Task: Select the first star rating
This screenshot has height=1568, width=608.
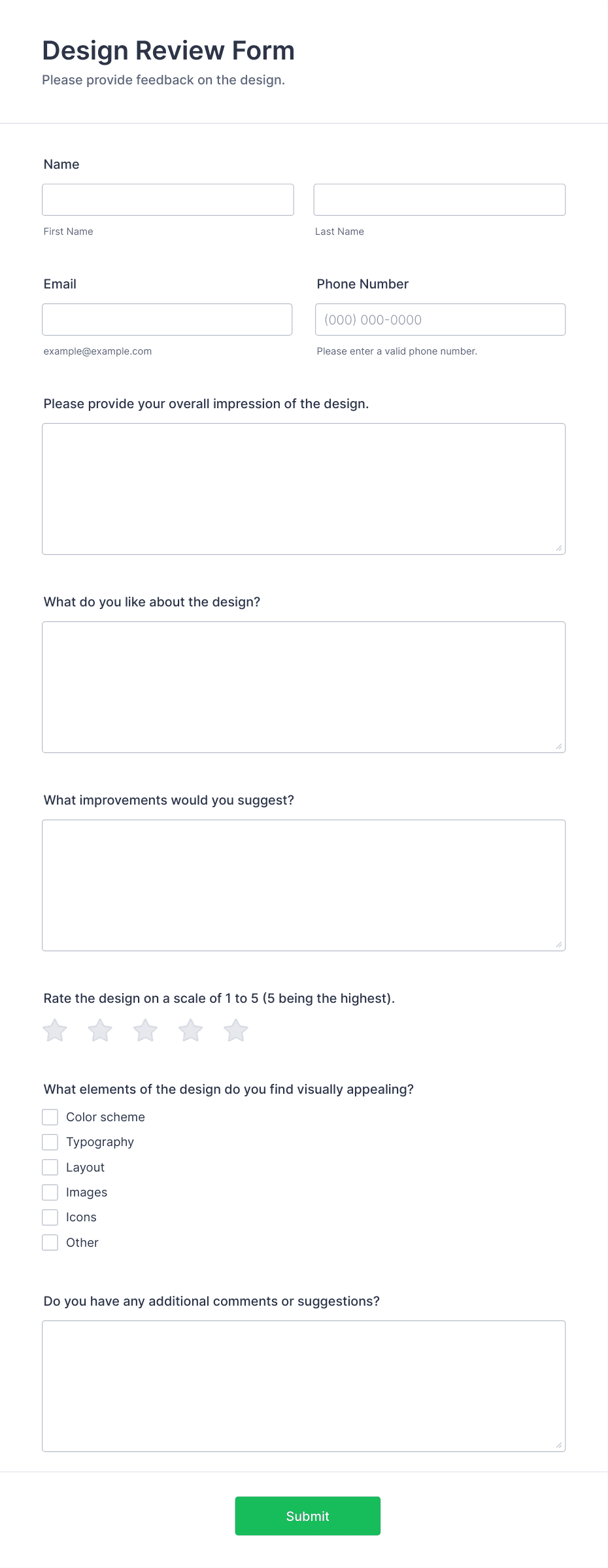Action: click(55, 1030)
